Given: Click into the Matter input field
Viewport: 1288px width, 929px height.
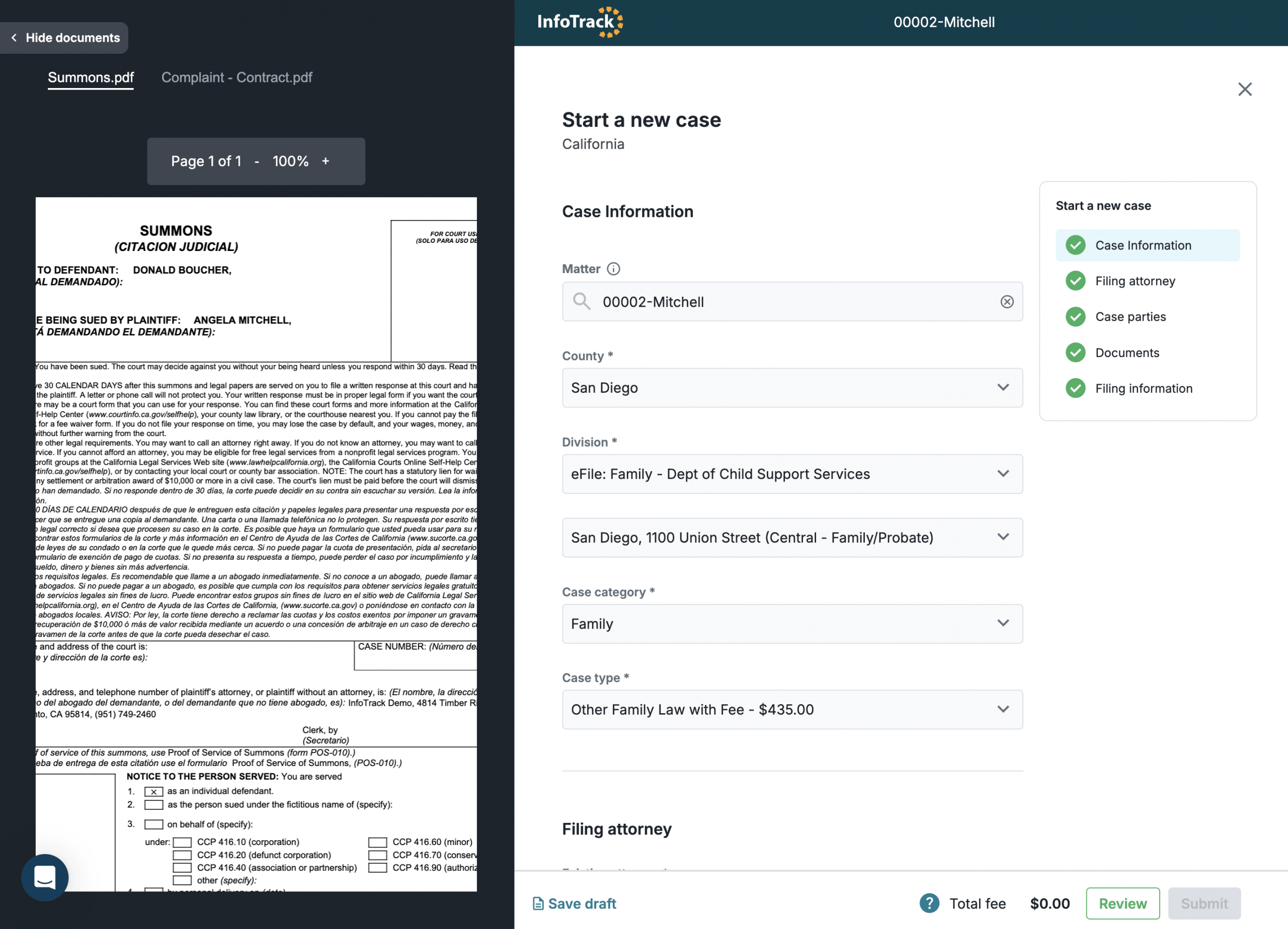Looking at the screenshot, I should pyautogui.click(x=792, y=301).
